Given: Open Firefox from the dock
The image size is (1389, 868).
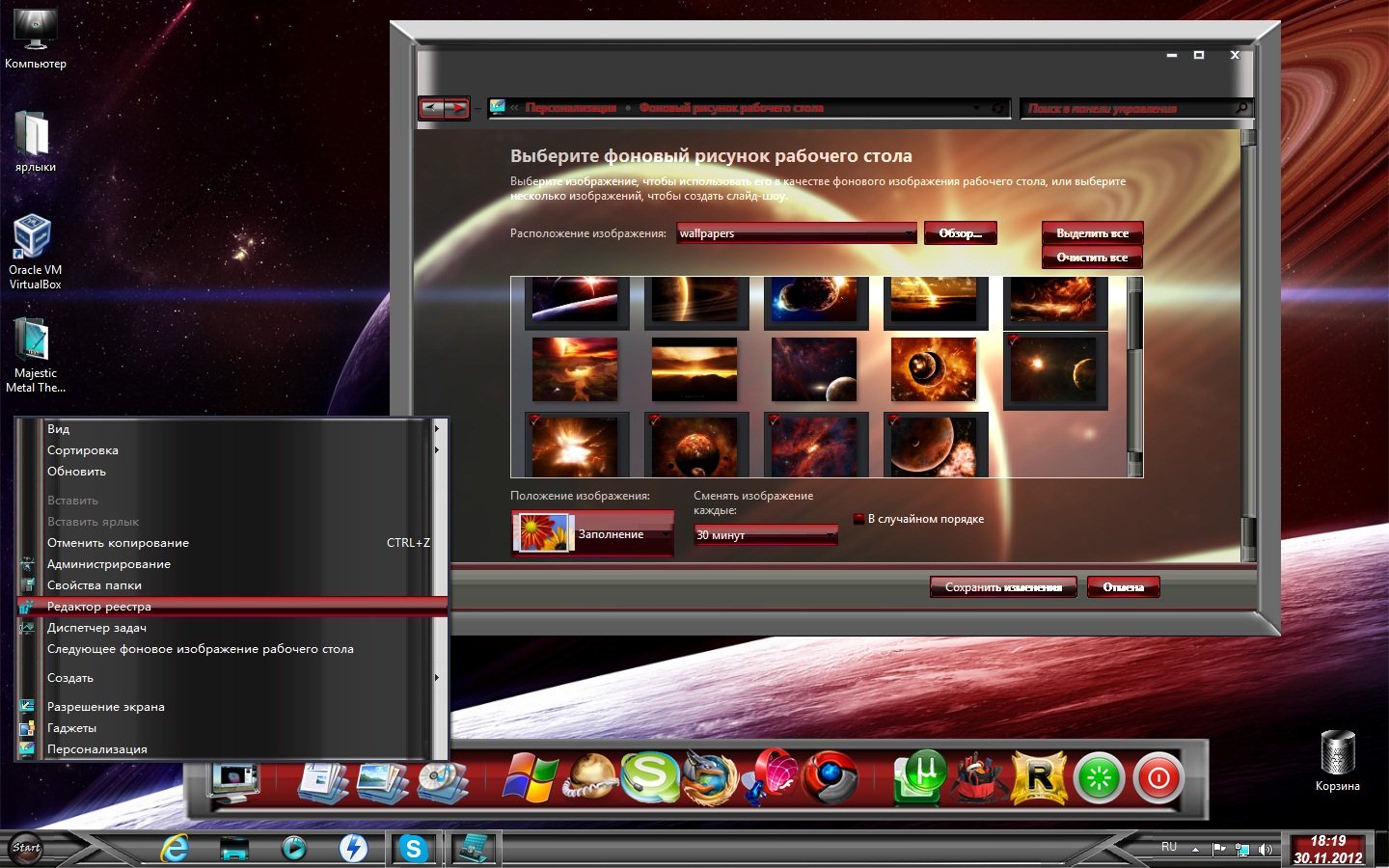Looking at the screenshot, I should tap(711, 777).
